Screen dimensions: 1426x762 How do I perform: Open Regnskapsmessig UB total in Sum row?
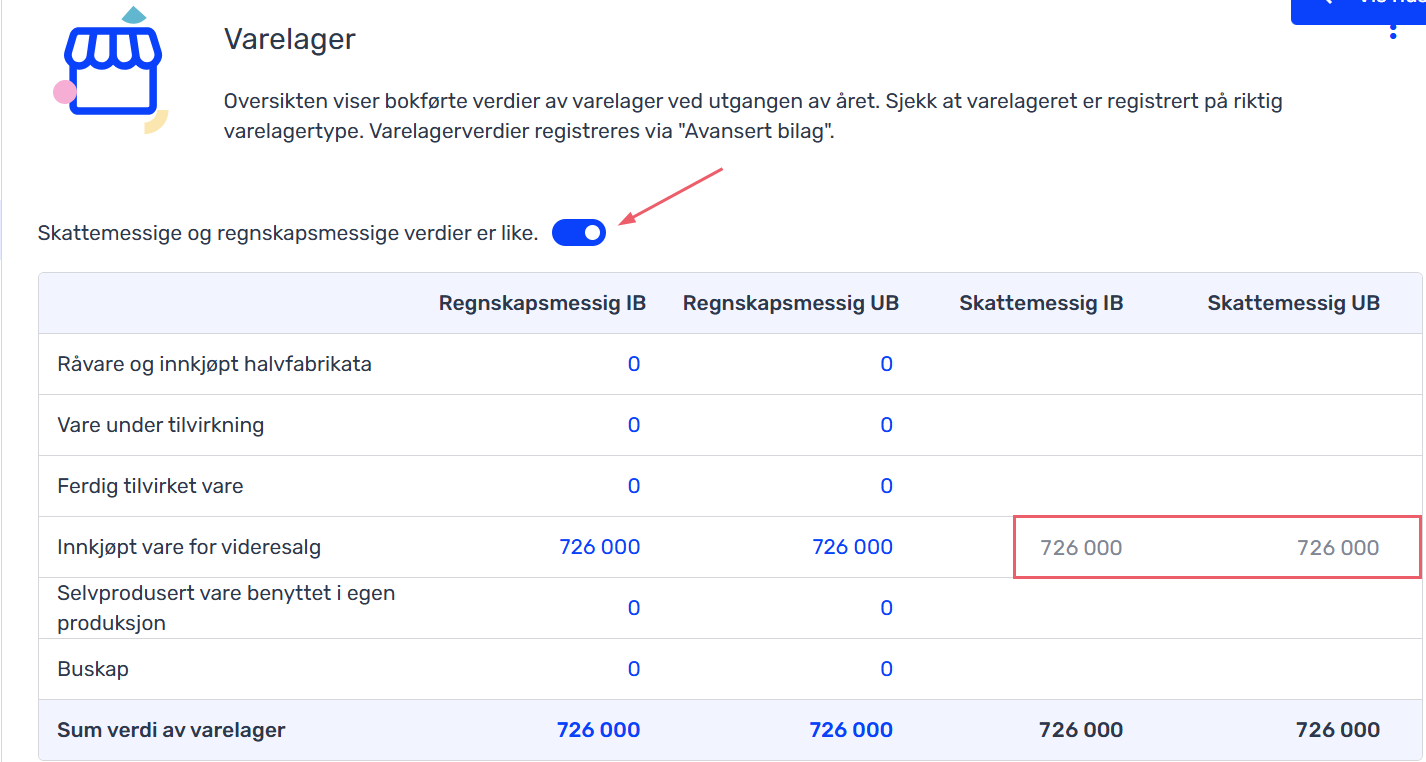tap(851, 730)
